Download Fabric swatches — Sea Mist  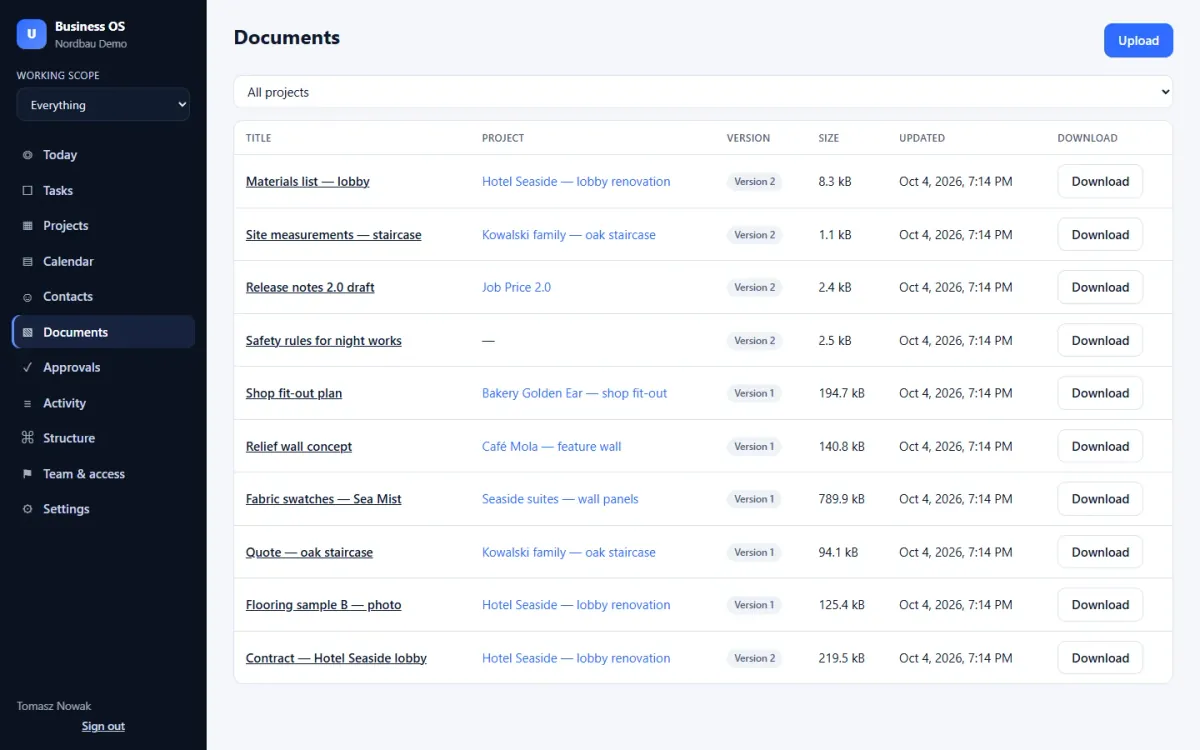tap(1100, 499)
